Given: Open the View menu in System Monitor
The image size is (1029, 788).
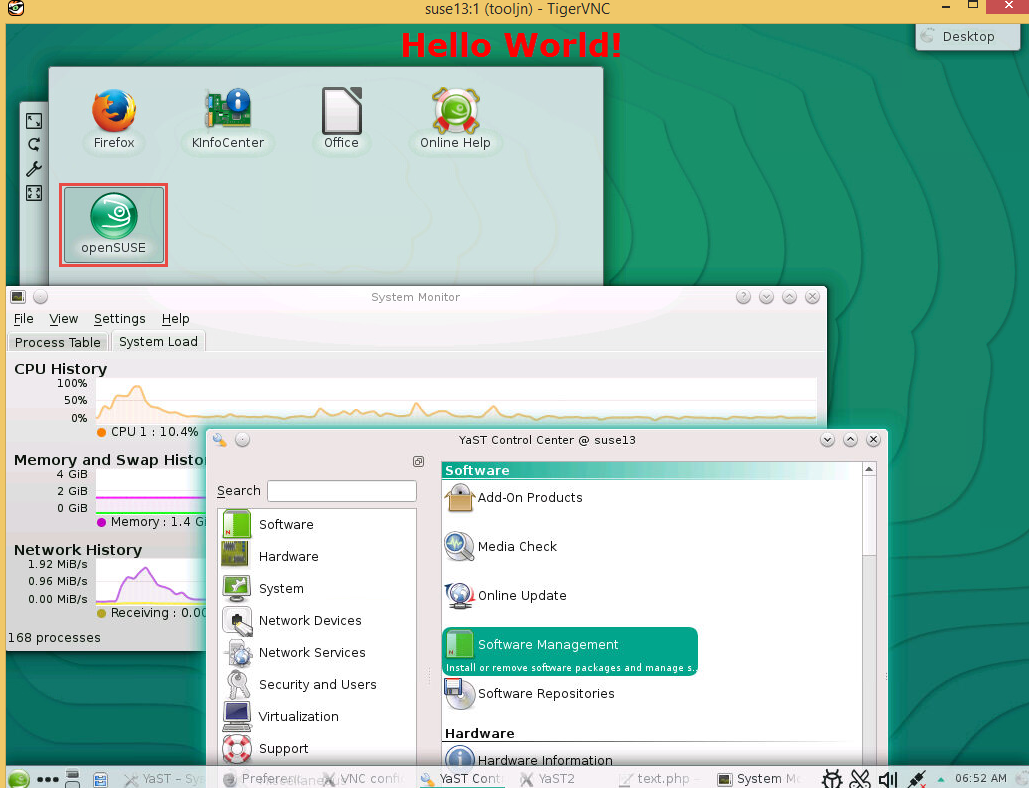Looking at the screenshot, I should click(x=64, y=318).
